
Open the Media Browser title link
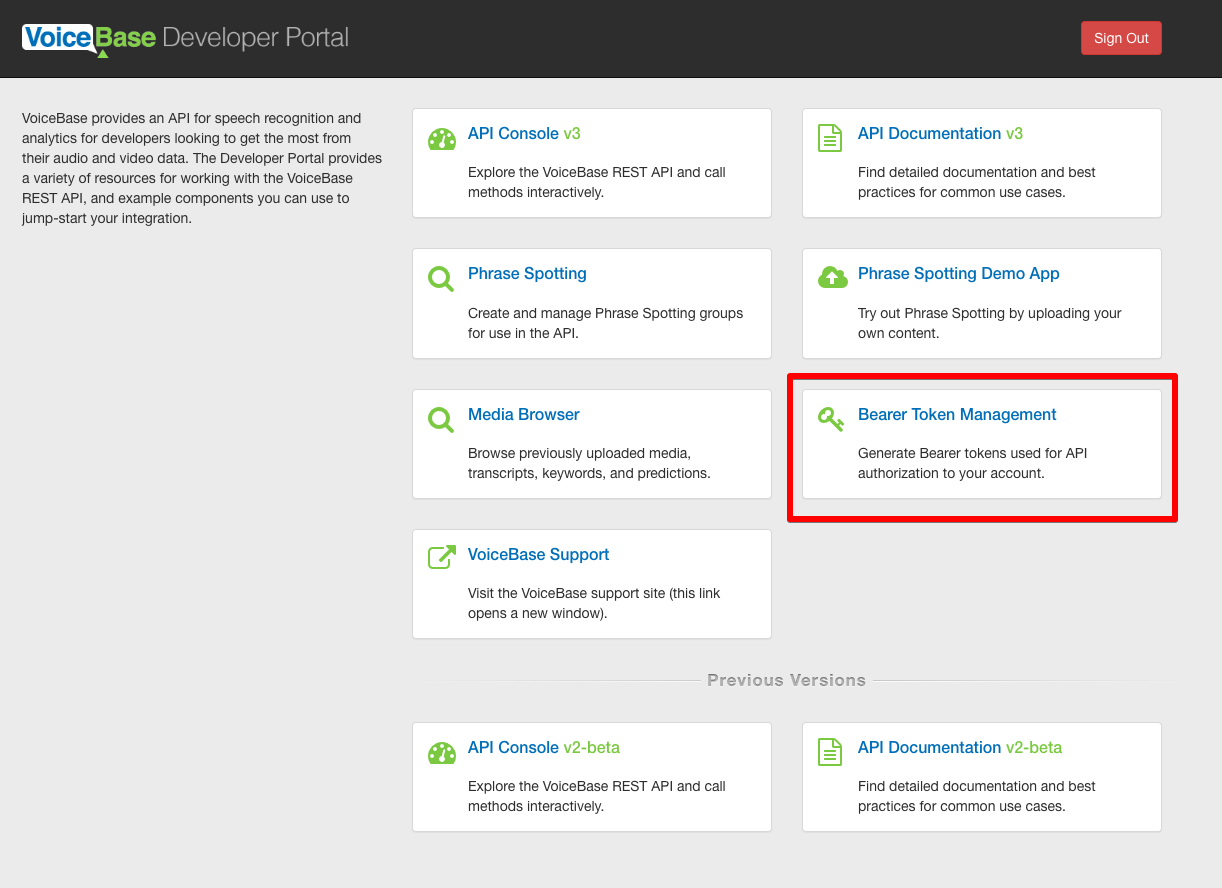[x=523, y=415]
